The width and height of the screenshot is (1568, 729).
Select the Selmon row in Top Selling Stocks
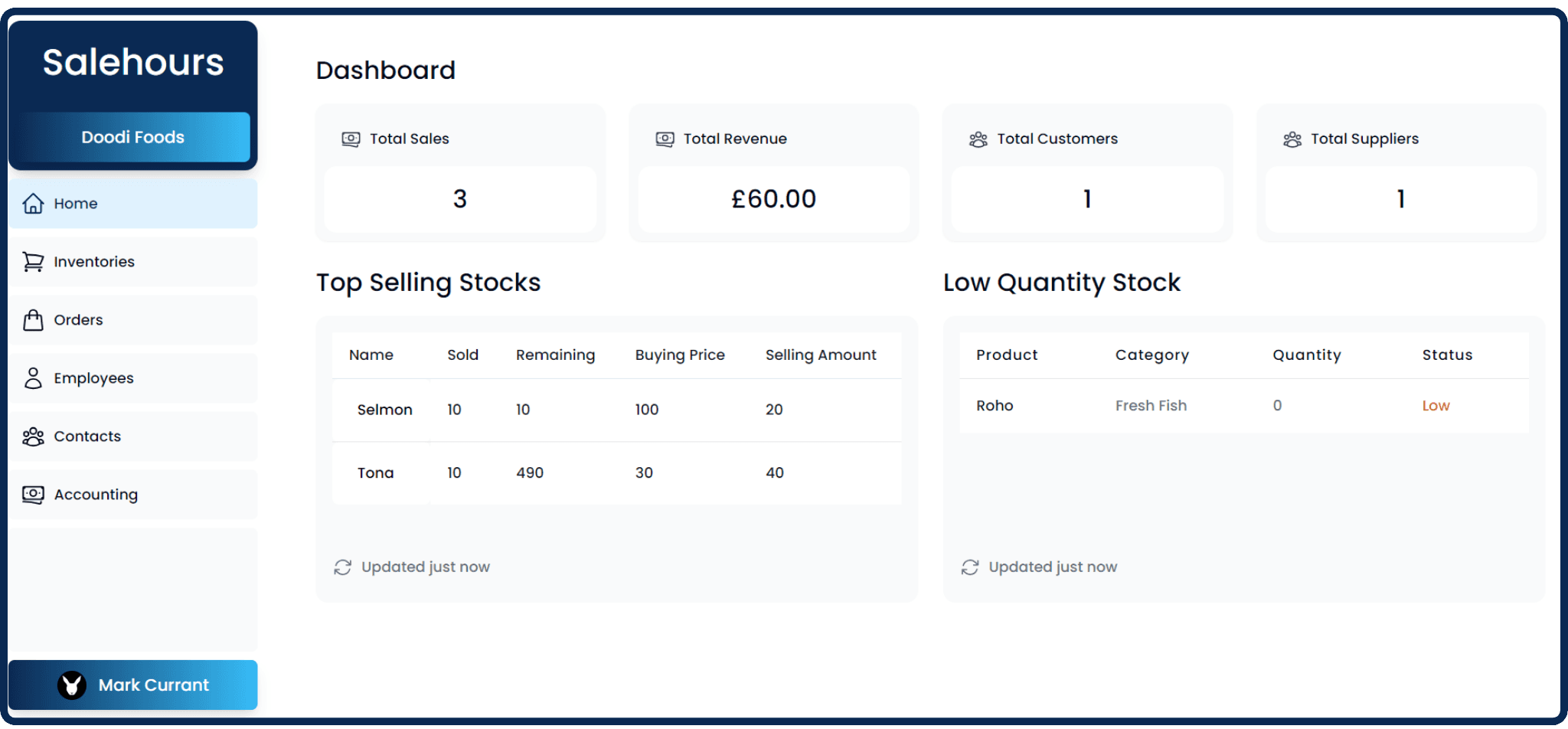(x=616, y=410)
